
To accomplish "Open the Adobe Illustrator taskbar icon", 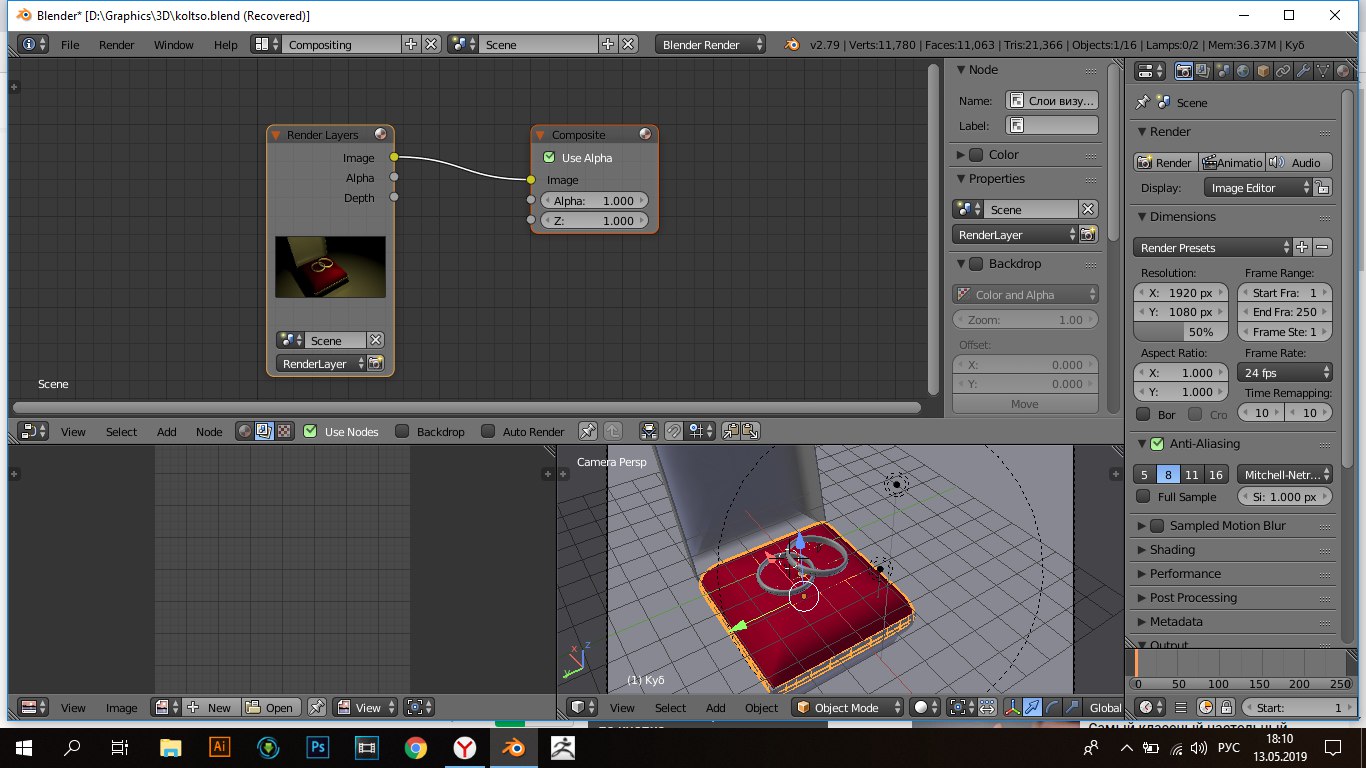I will 220,746.
